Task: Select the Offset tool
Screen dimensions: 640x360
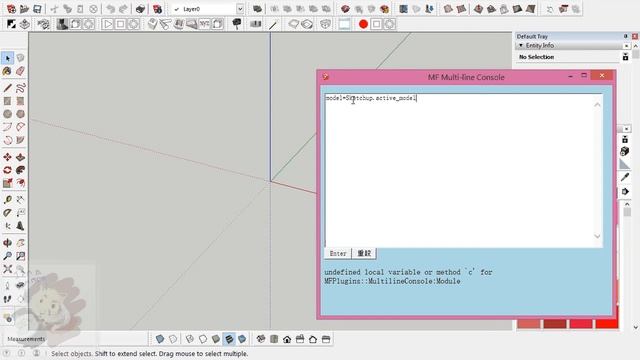Action: (20, 183)
